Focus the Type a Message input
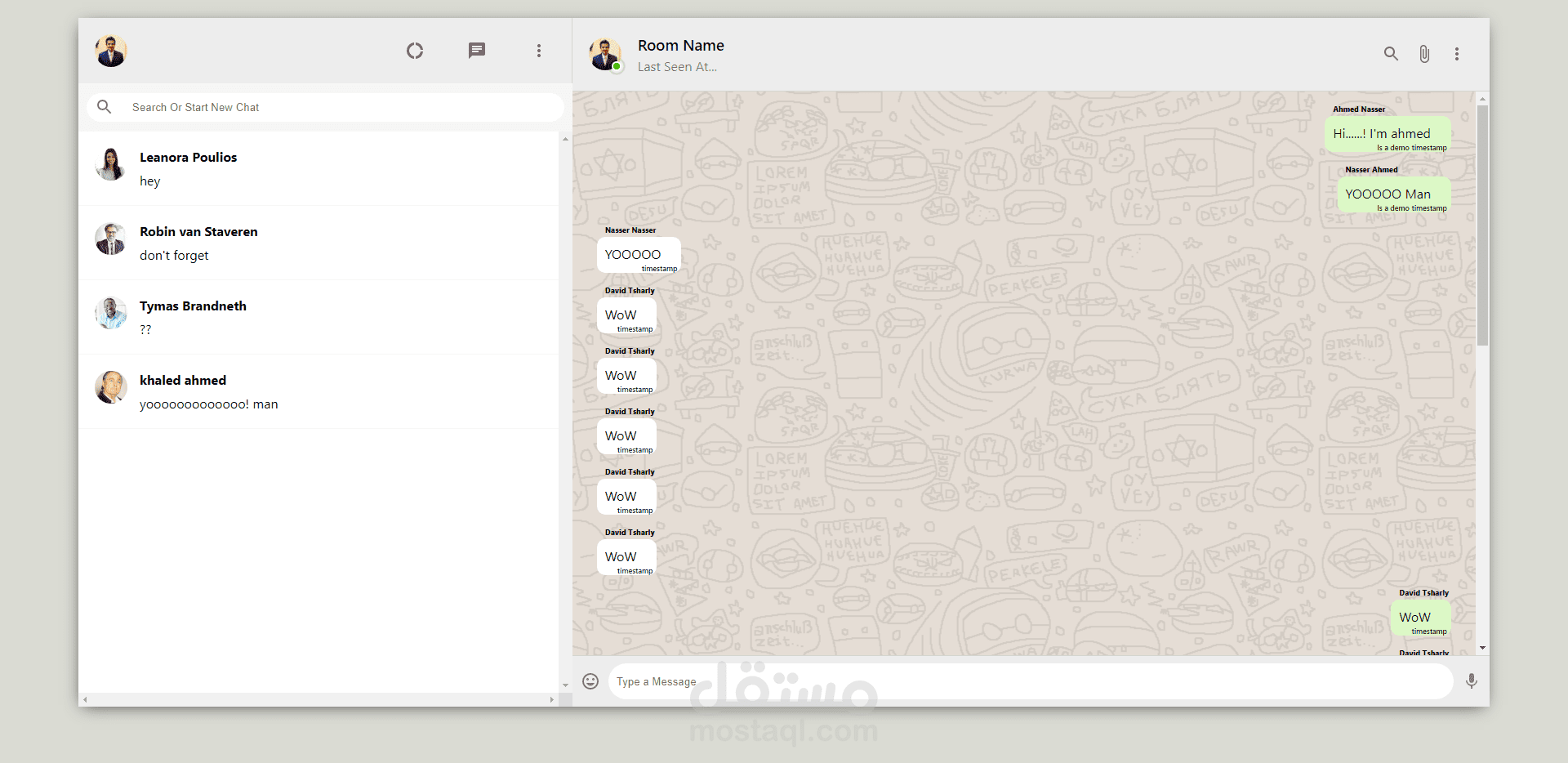This screenshot has height=763, width=1568. point(1031,681)
